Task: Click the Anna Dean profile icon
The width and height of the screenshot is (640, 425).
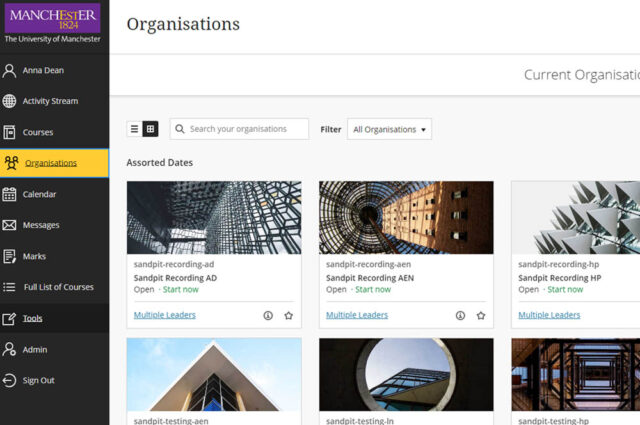Action: pos(9,71)
